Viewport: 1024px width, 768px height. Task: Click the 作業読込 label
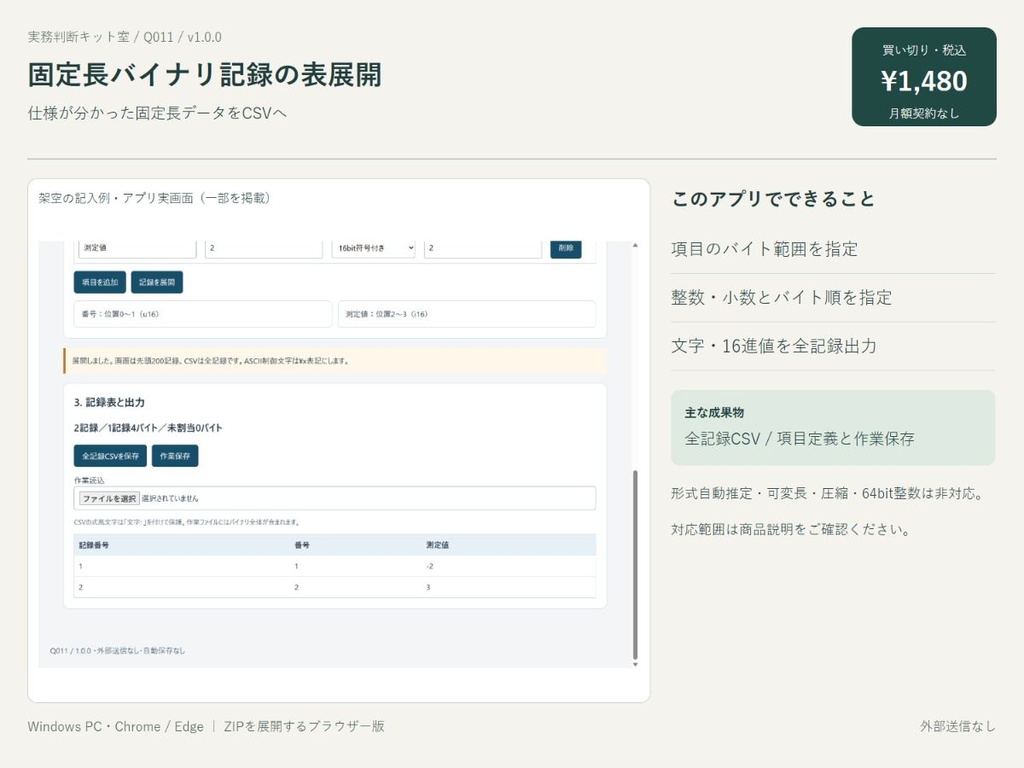tap(89, 480)
